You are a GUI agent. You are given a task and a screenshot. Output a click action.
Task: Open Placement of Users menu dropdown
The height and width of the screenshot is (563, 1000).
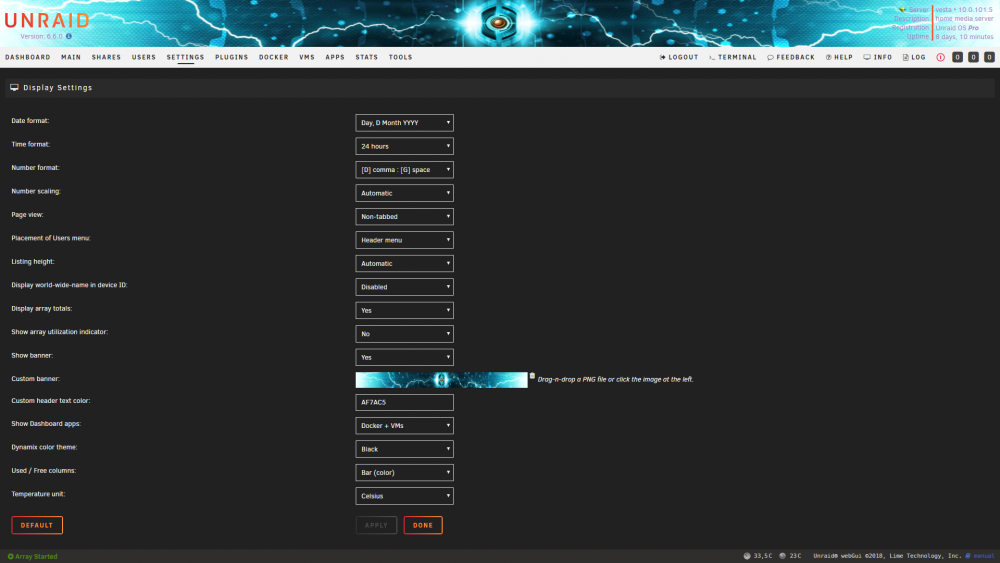click(x=404, y=240)
